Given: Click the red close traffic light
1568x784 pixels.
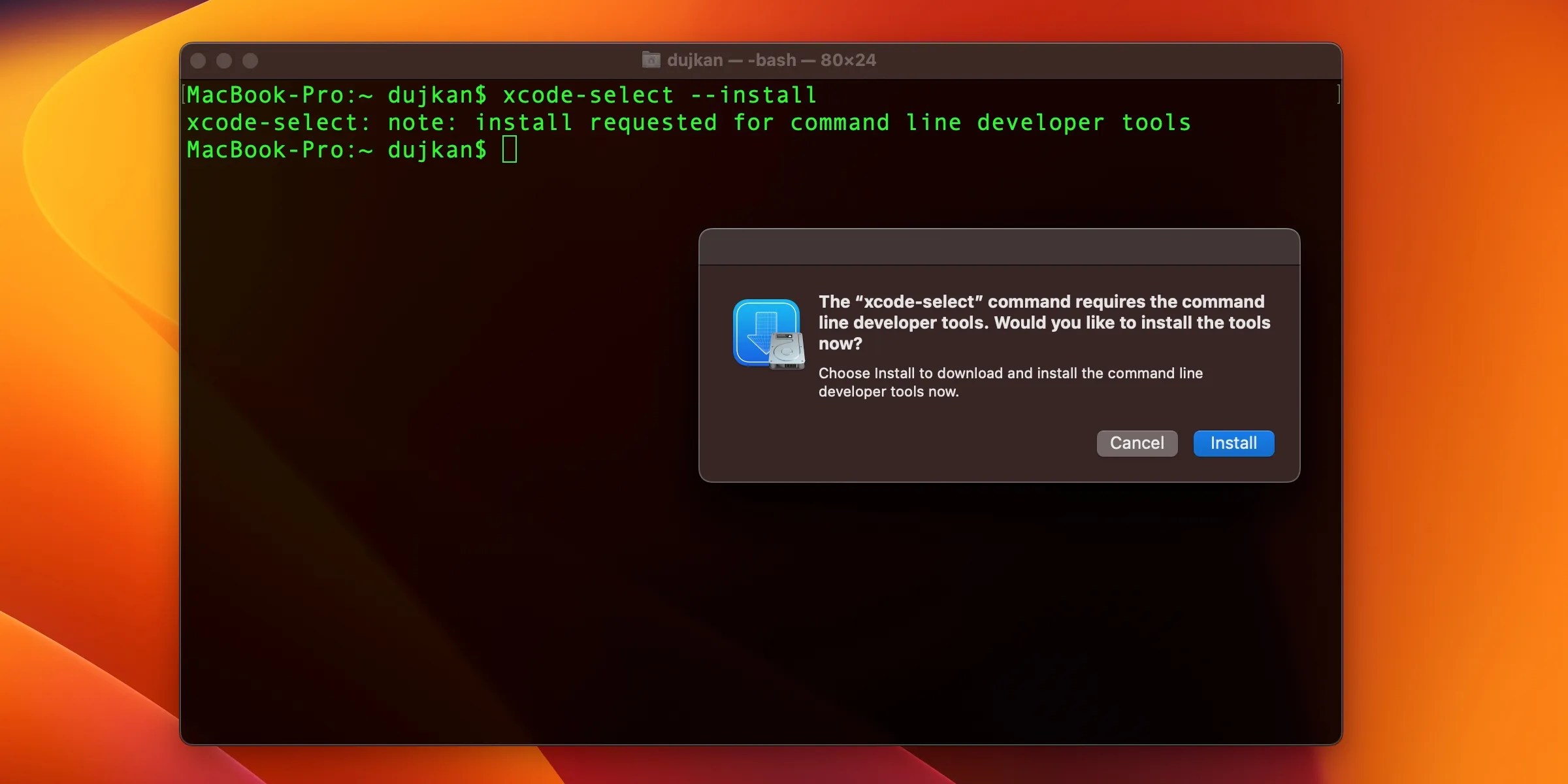Looking at the screenshot, I should point(198,60).
